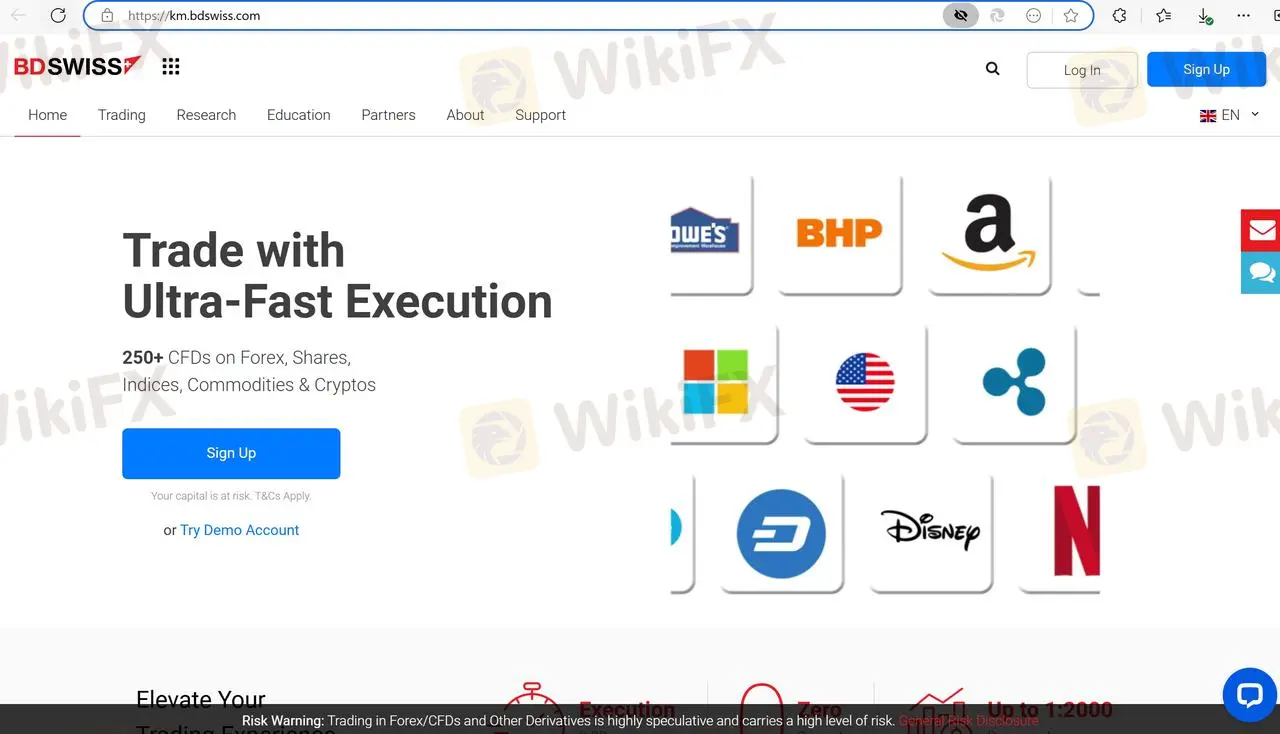The width and height of the screenshot is (1280, 734).
Task: Click the red email envelope side icon
Action: (x=1261, y=230)
